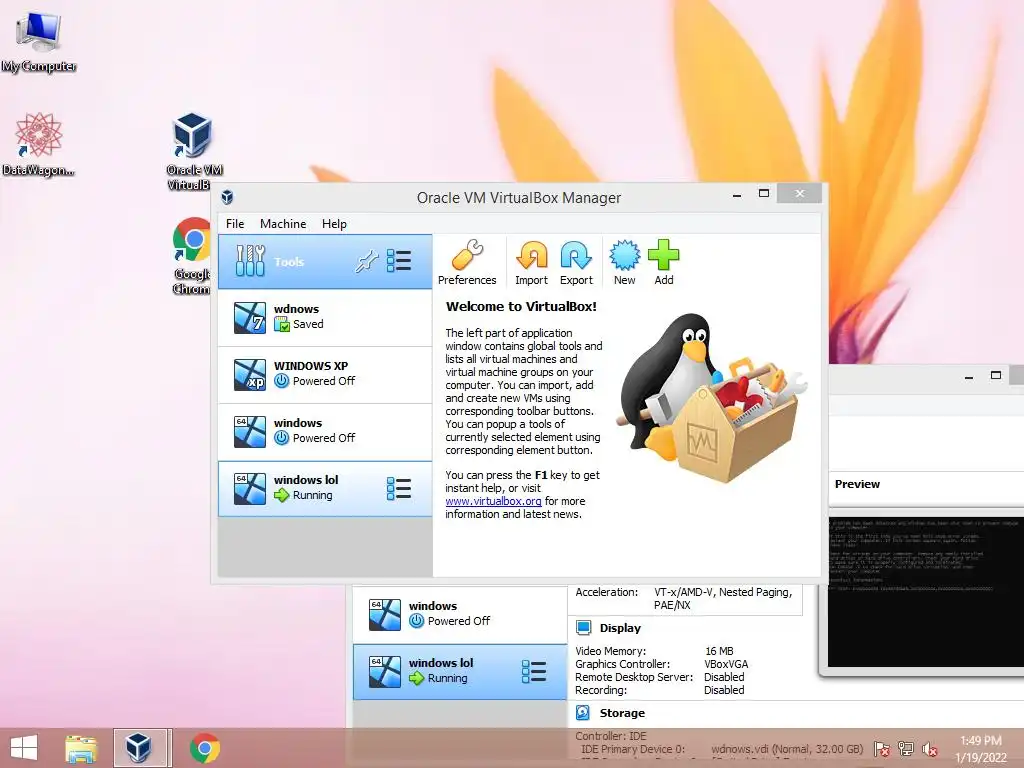Click the XP icon of WINDOWS XP
Image resolution: width=1024 pixels, height=768 pixels.
(x=250, y=374)
